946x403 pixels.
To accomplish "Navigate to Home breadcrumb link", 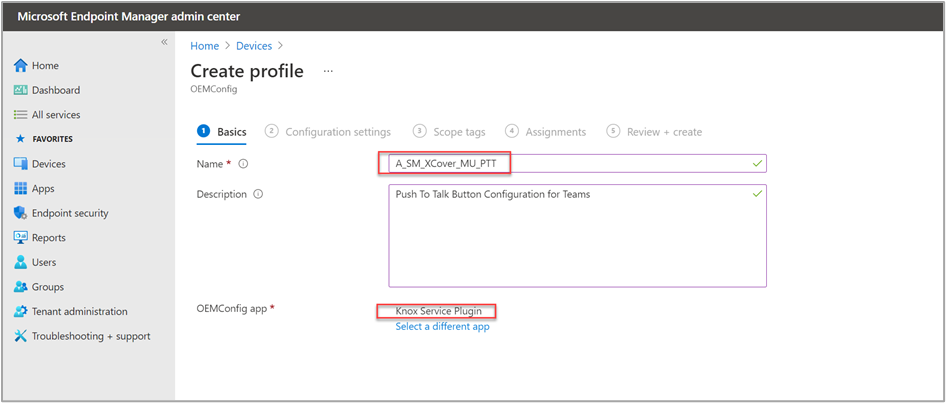I will (x=205, y=46).
